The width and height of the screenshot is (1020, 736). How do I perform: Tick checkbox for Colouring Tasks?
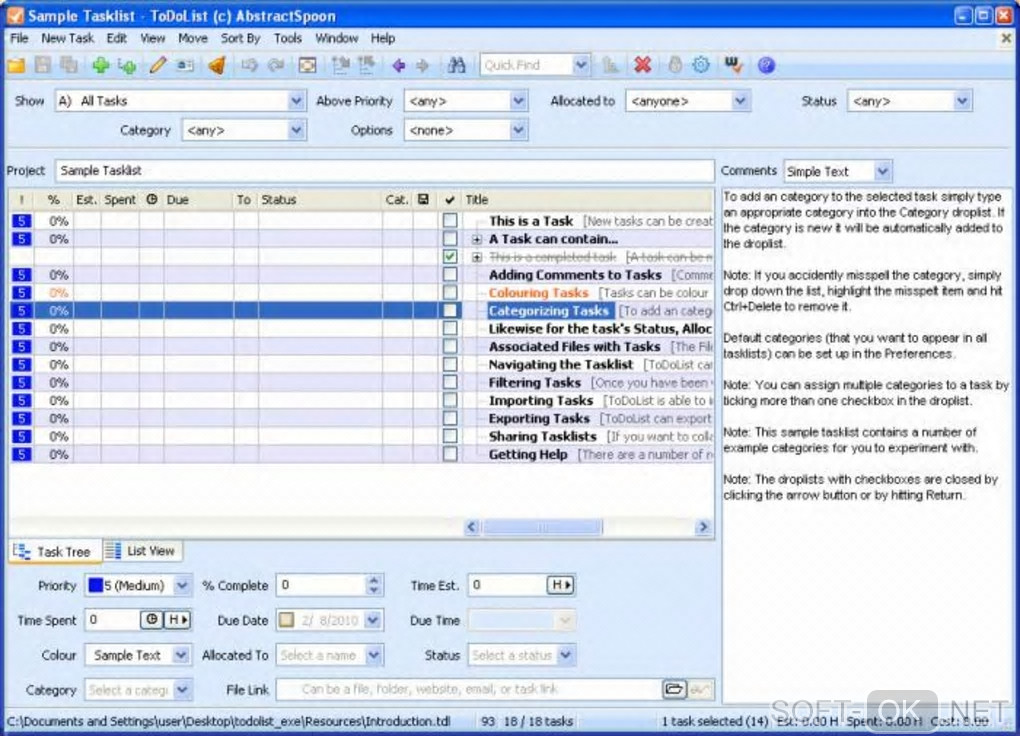pos(450,293)
